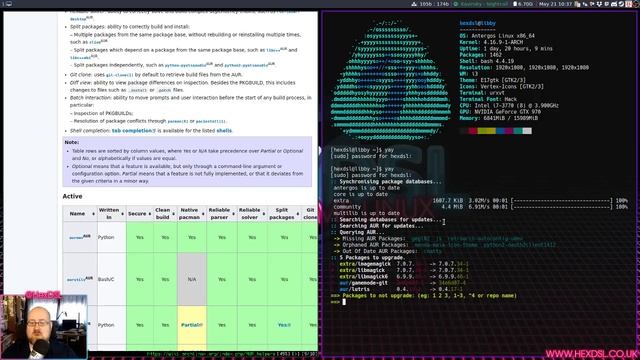The width and height of the screenshot is (640, 360).
Task: Click the extra/imagemagick line in terminal
Action: (x=404, y=264)
